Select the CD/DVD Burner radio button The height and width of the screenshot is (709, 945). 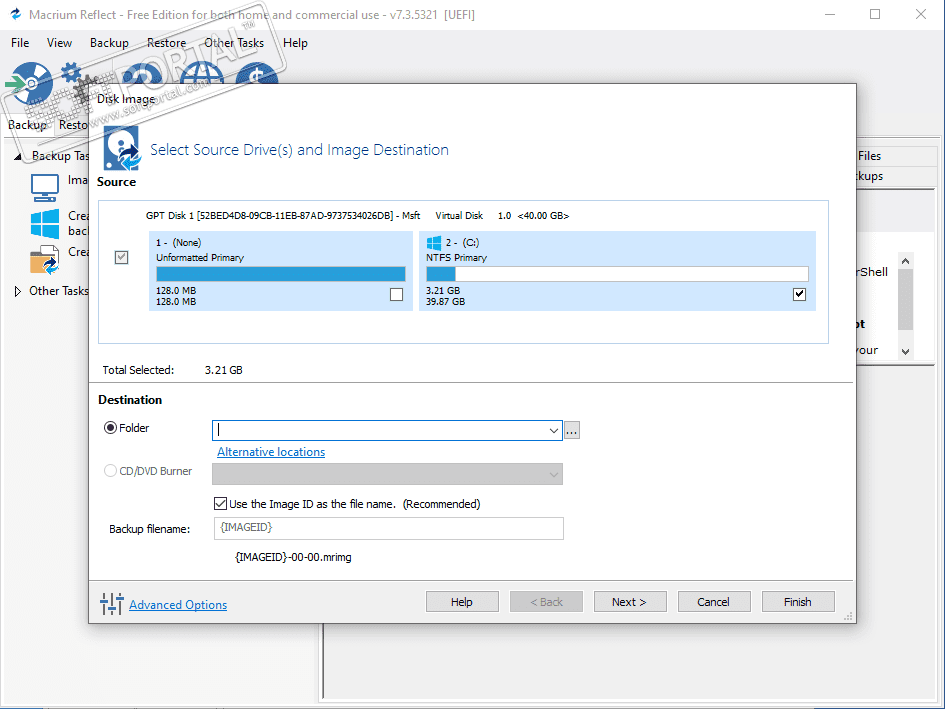coord(110,470)
